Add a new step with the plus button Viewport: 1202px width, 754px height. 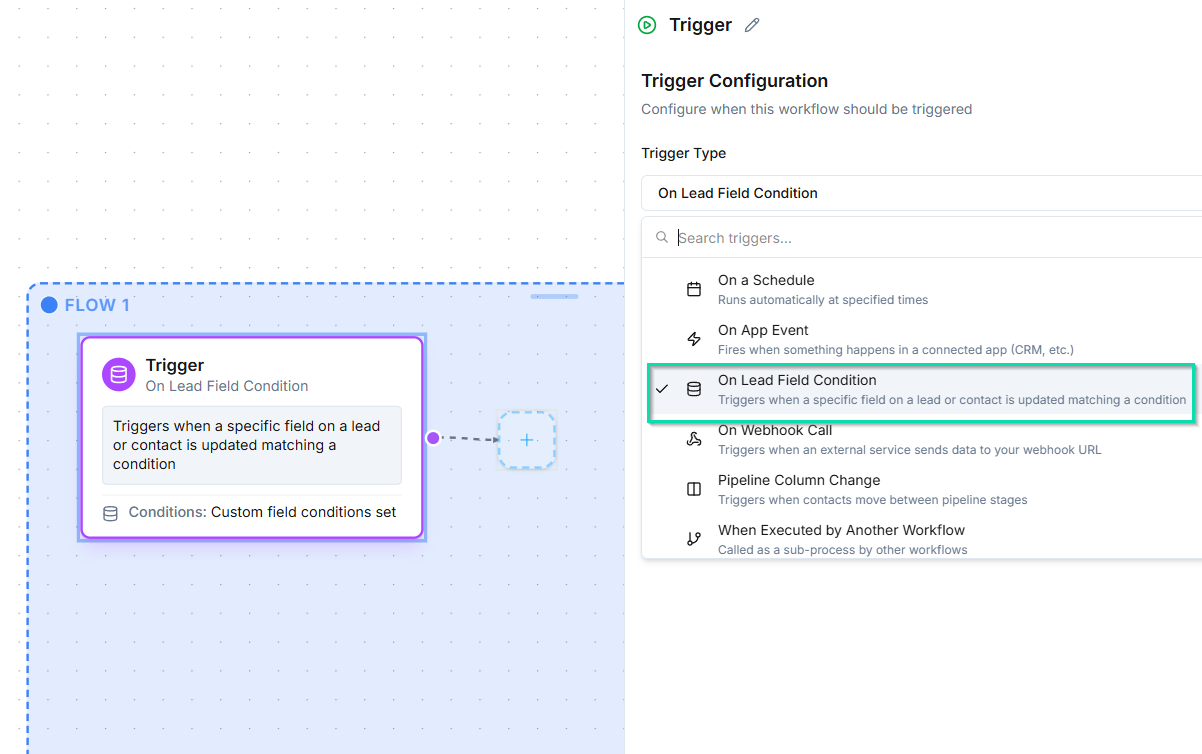coord(527,440)
